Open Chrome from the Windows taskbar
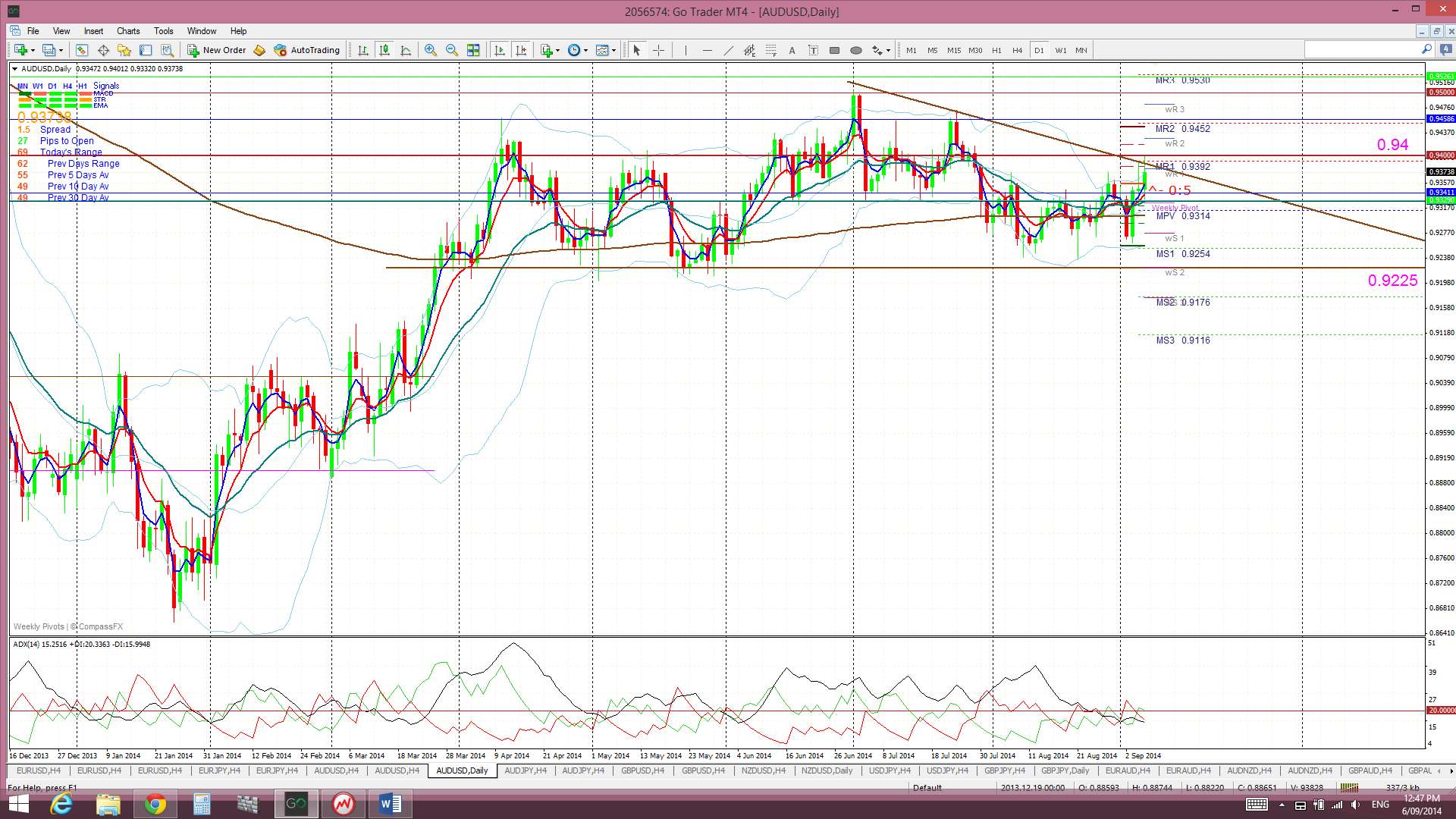 click(155, 804)
